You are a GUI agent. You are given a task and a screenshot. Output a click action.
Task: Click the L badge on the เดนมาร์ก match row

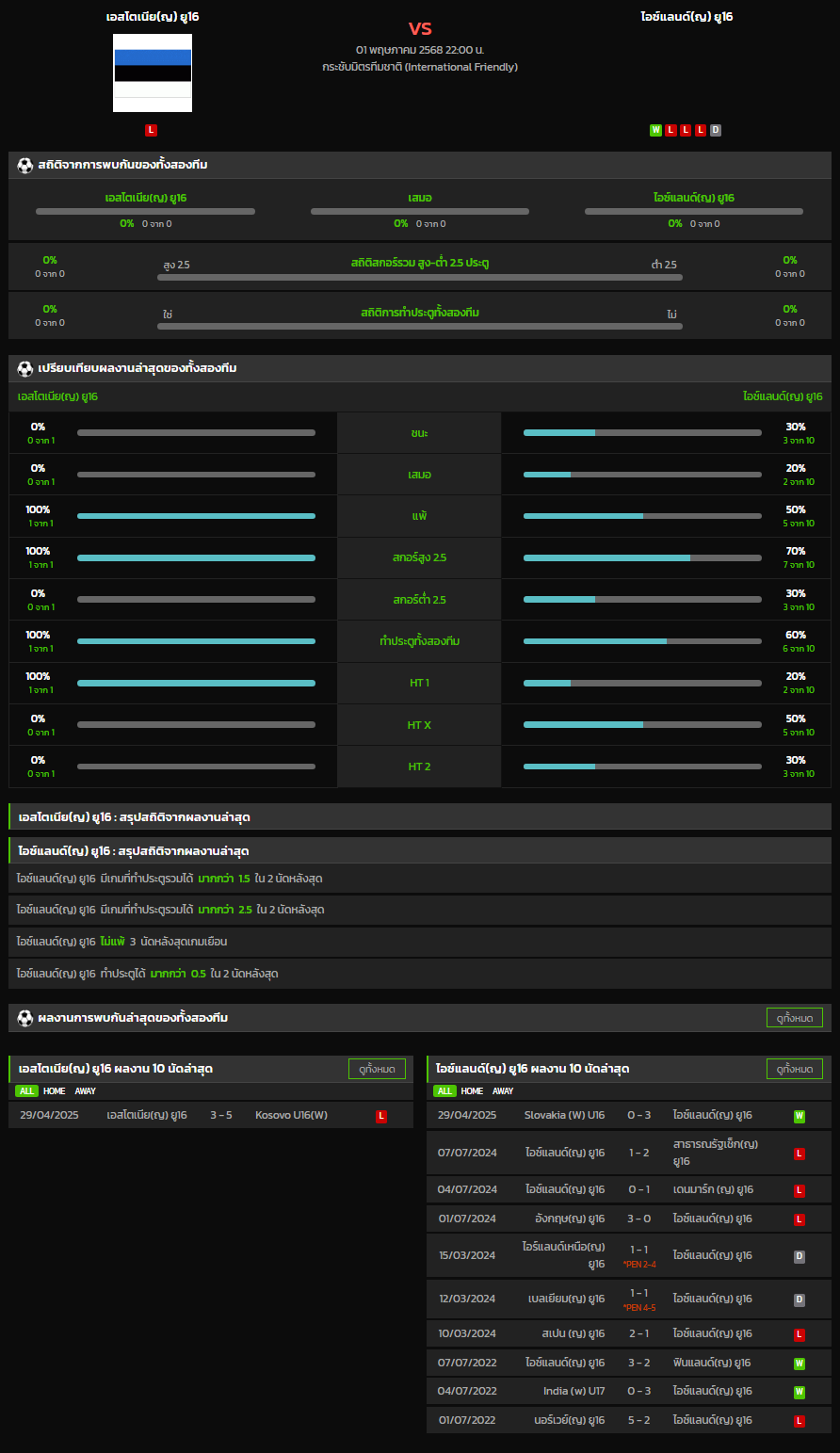tap(800, 1190)
